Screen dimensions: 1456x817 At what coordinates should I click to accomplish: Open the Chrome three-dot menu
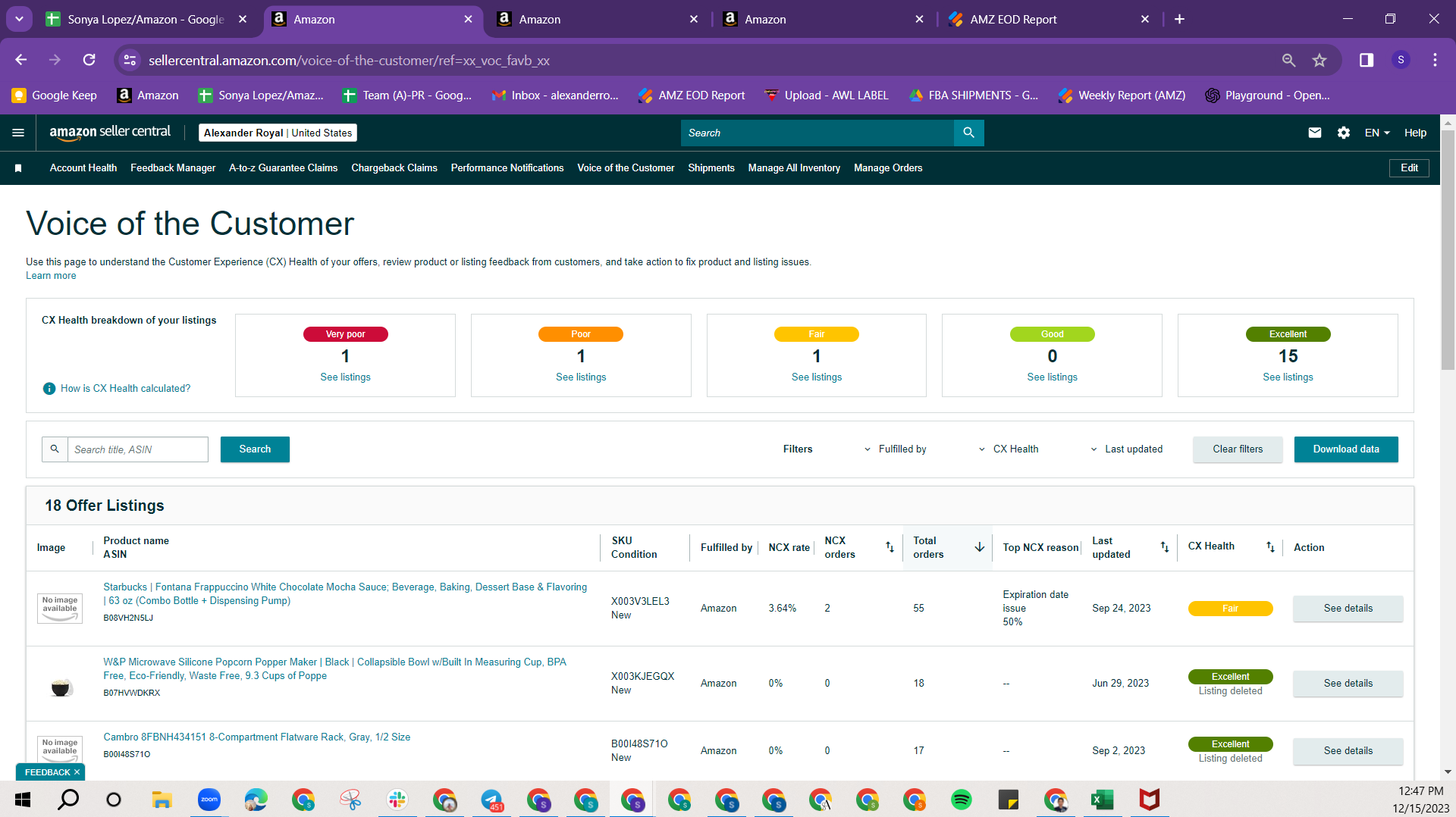coord(1435,60)
